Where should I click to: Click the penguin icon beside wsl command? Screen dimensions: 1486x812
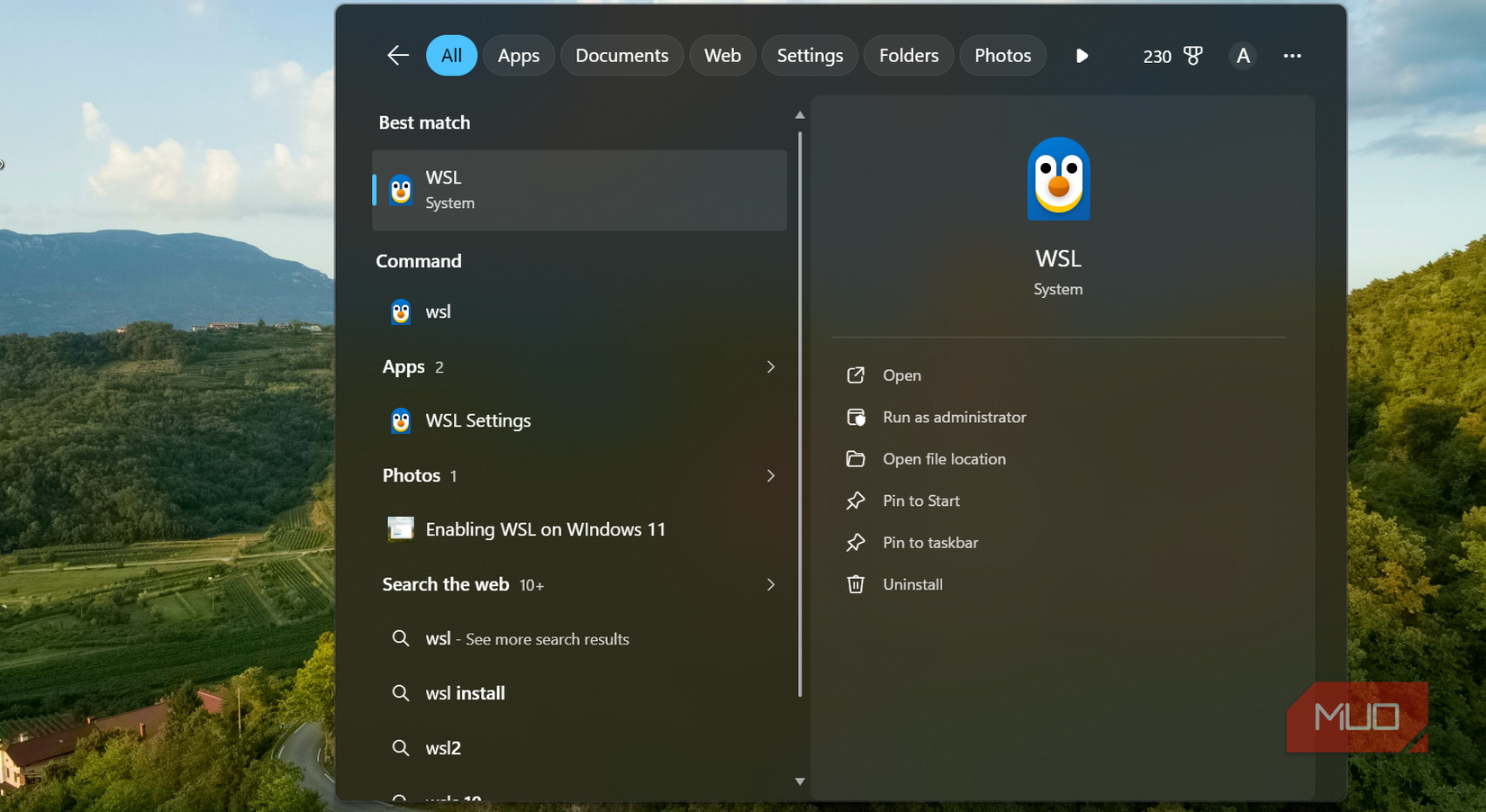coord(401,311)
